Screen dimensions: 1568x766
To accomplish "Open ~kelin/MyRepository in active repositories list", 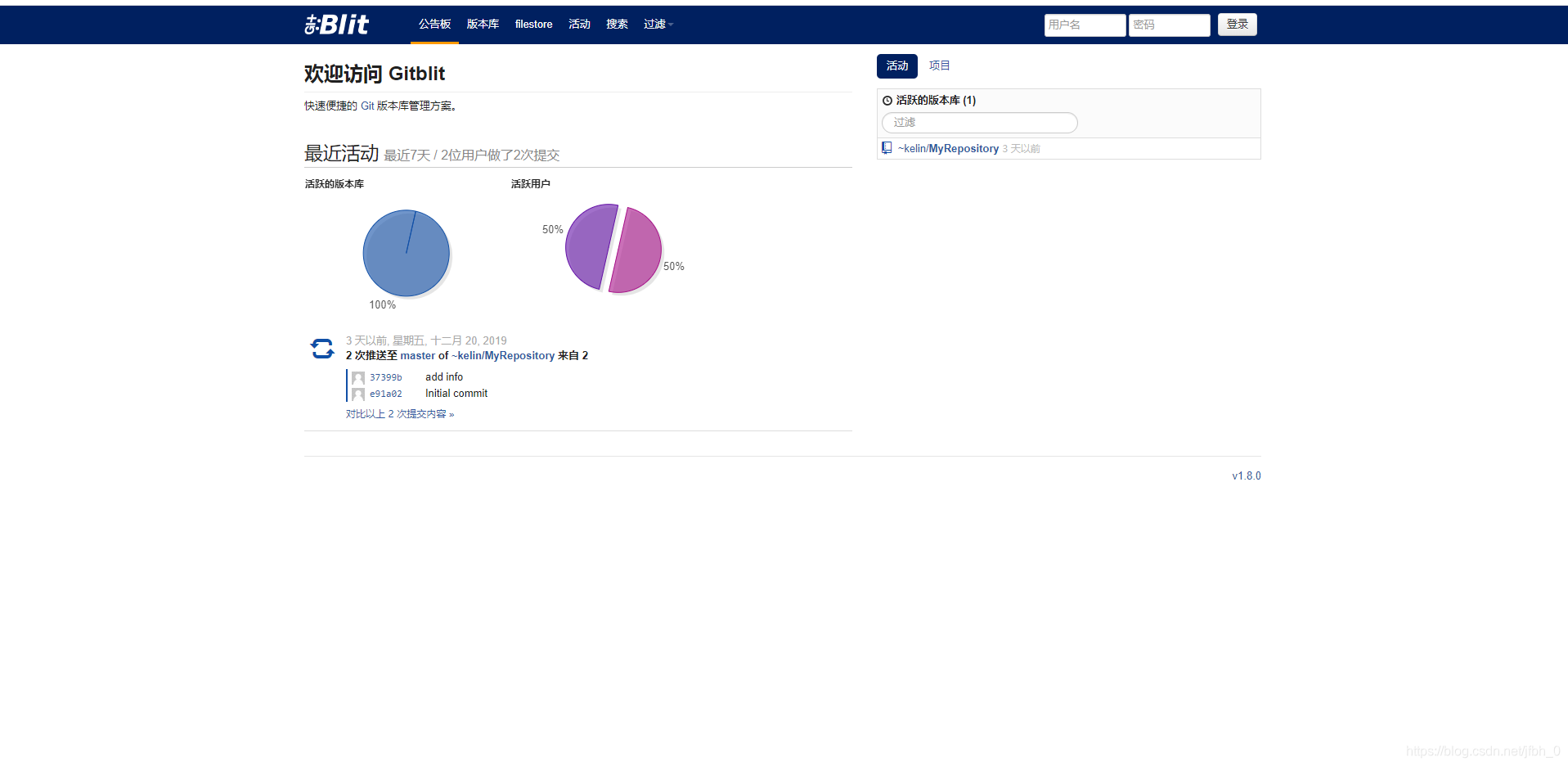I will pos(948,149).
